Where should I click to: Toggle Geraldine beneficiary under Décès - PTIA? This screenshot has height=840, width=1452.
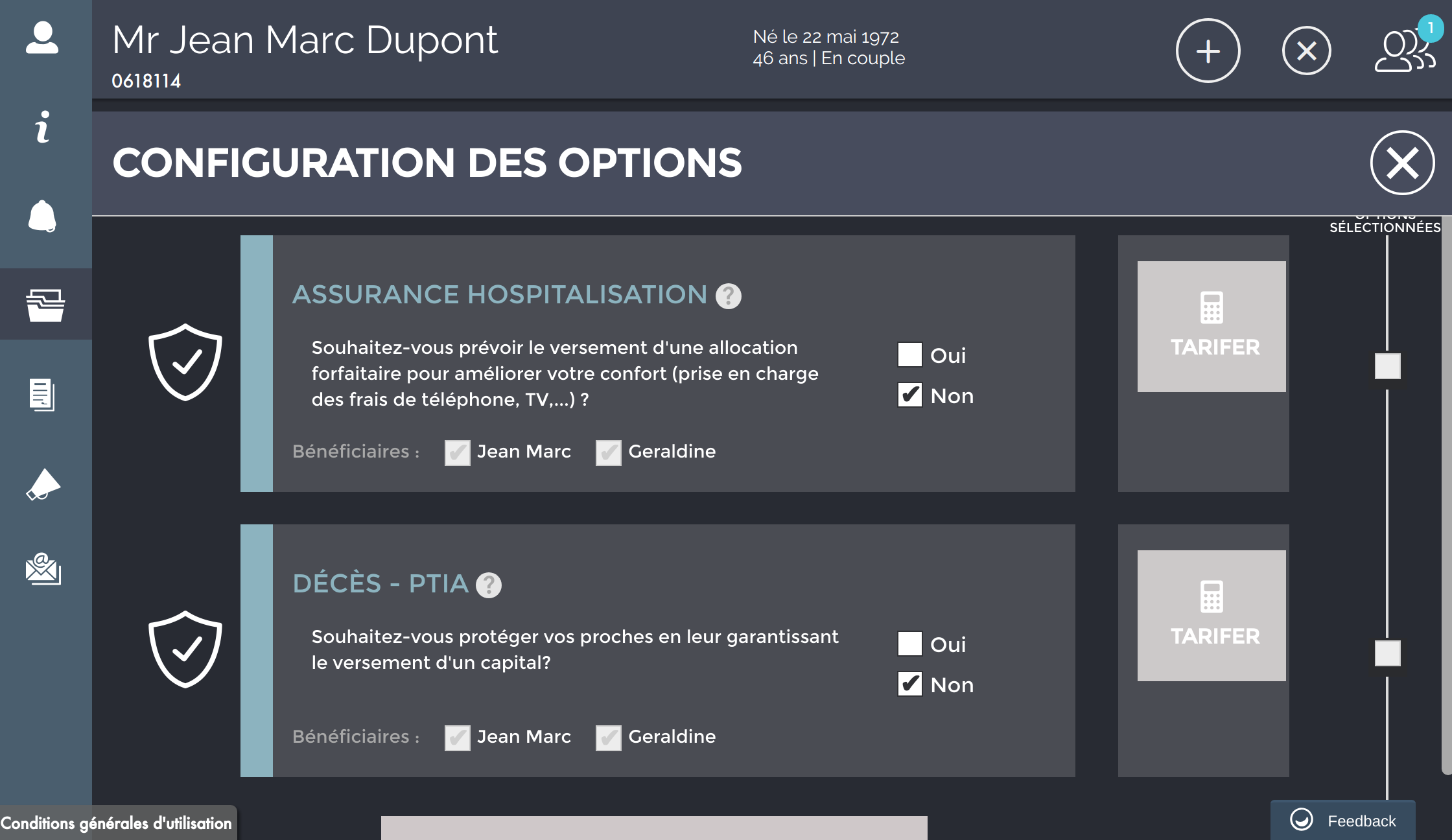click(x=609, y=738)
